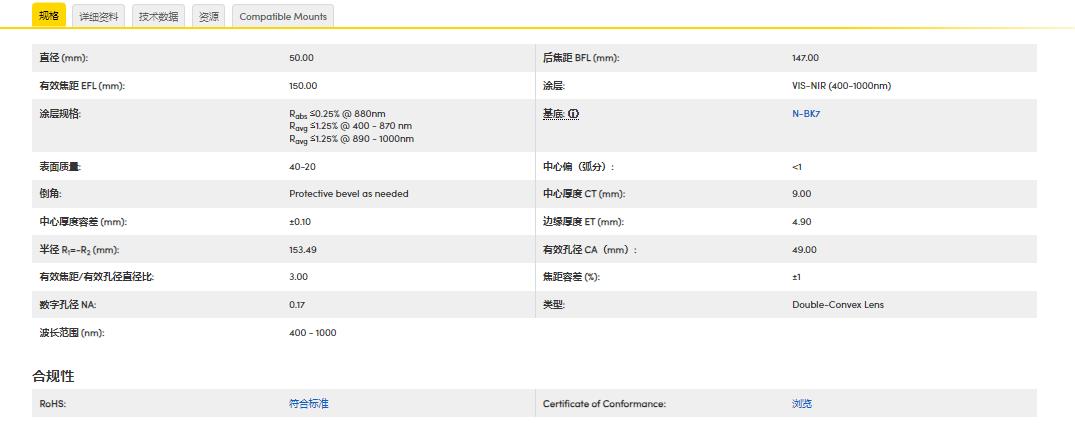The width and height of the screenshot is (1075, 442).
Task: Click the 后焦距 BFL value 147.00
Action: click(805, 58)
